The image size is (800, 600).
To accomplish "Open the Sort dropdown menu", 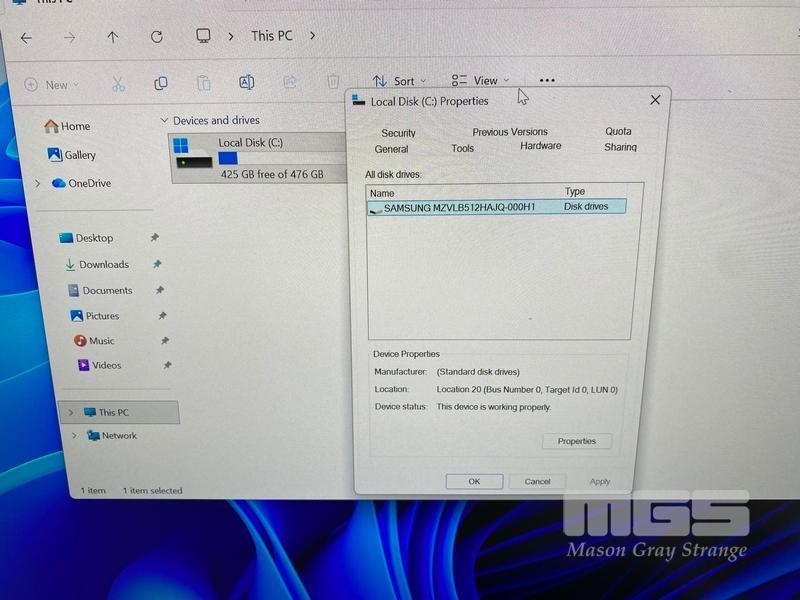I will pyautogui.click(x=399, y=81).
